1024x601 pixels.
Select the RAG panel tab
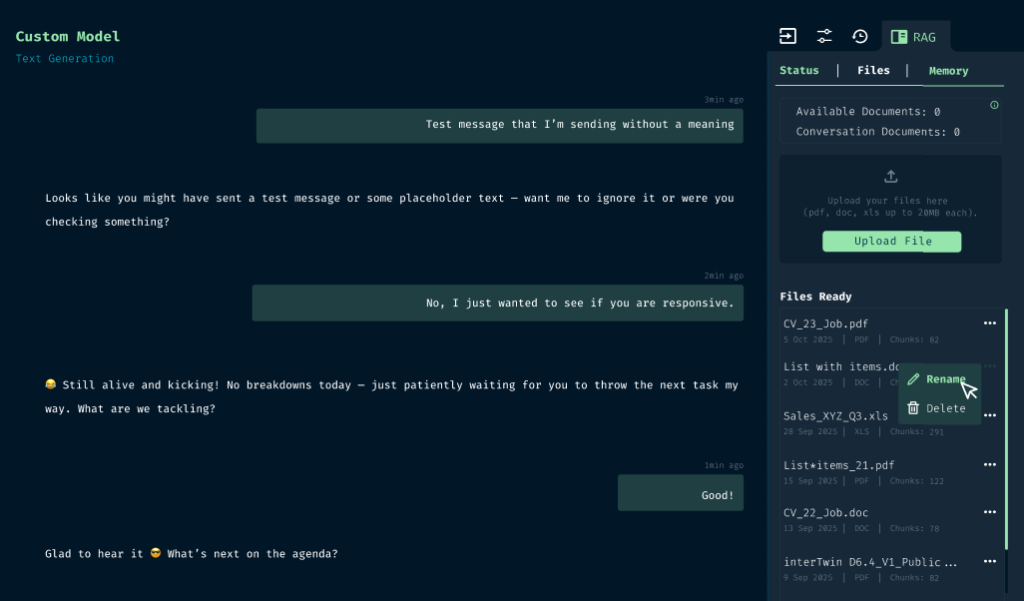click(914, 37)
